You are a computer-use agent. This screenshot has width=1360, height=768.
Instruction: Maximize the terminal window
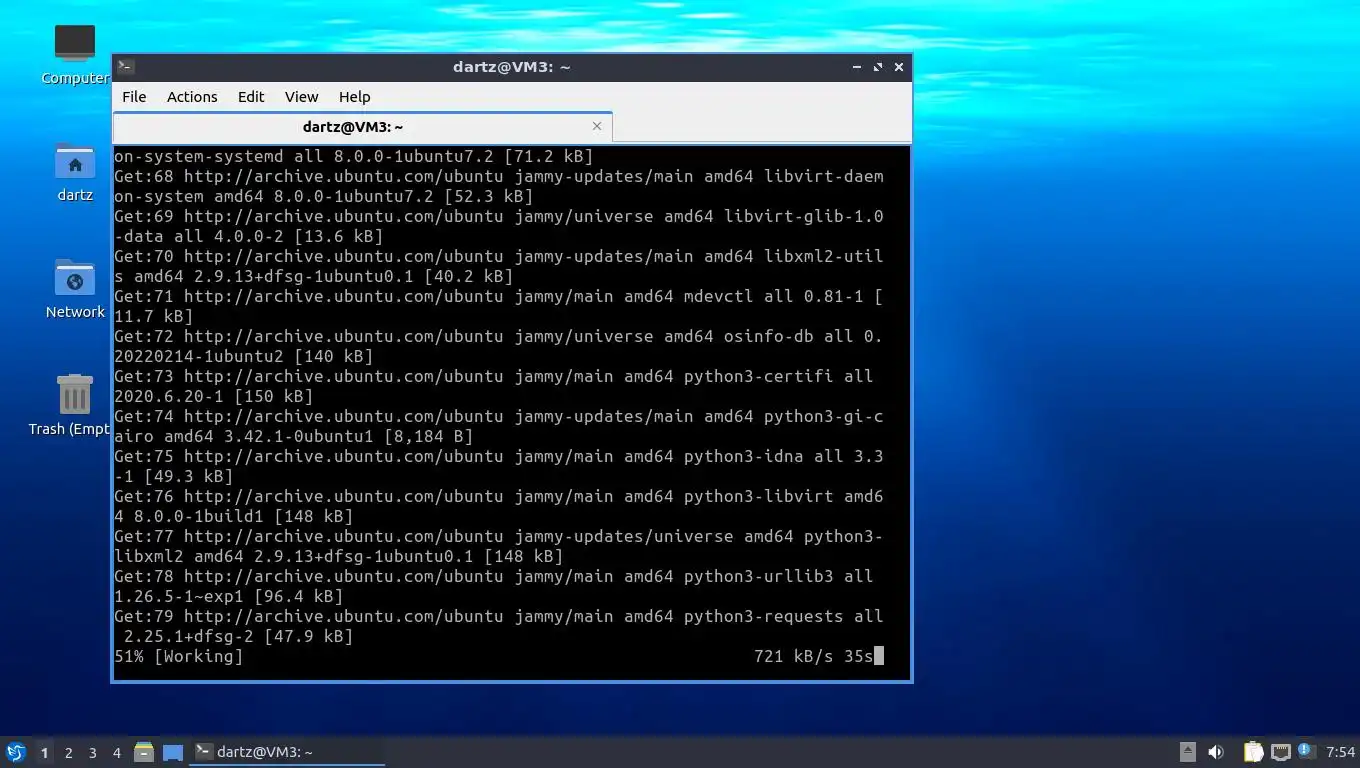click(878, 67)
